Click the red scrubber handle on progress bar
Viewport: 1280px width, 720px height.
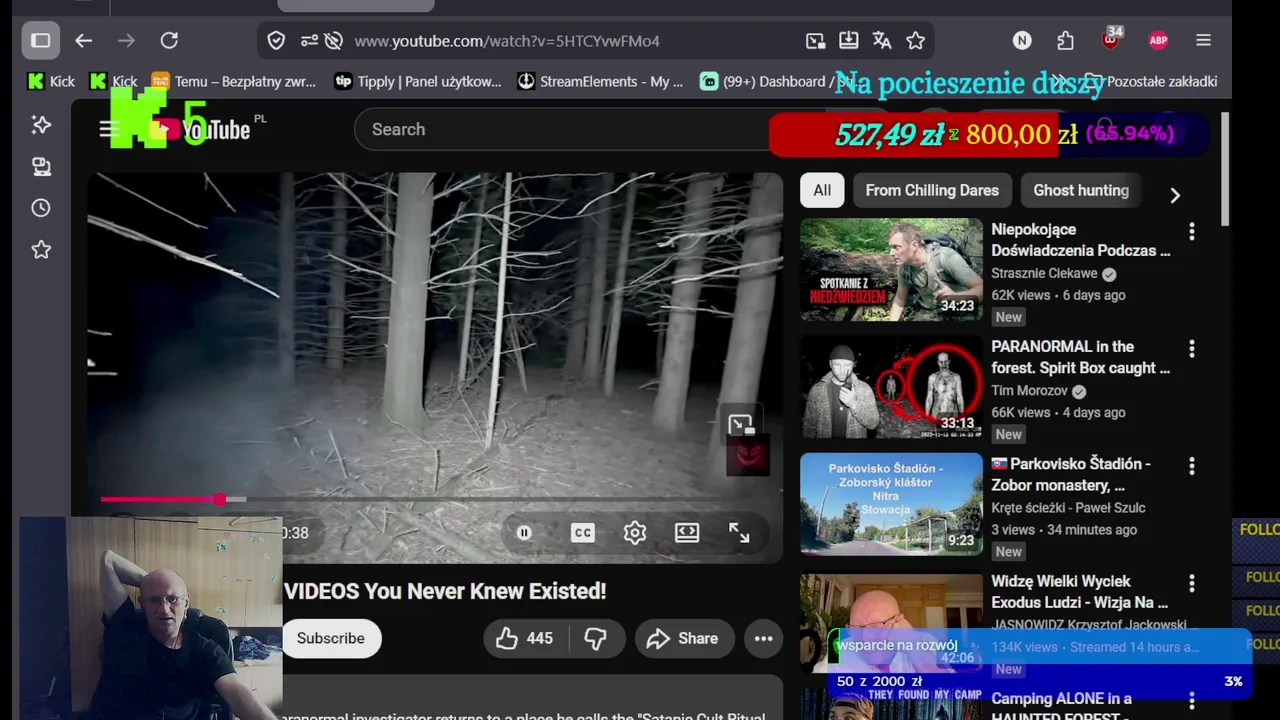pos(219,498)
